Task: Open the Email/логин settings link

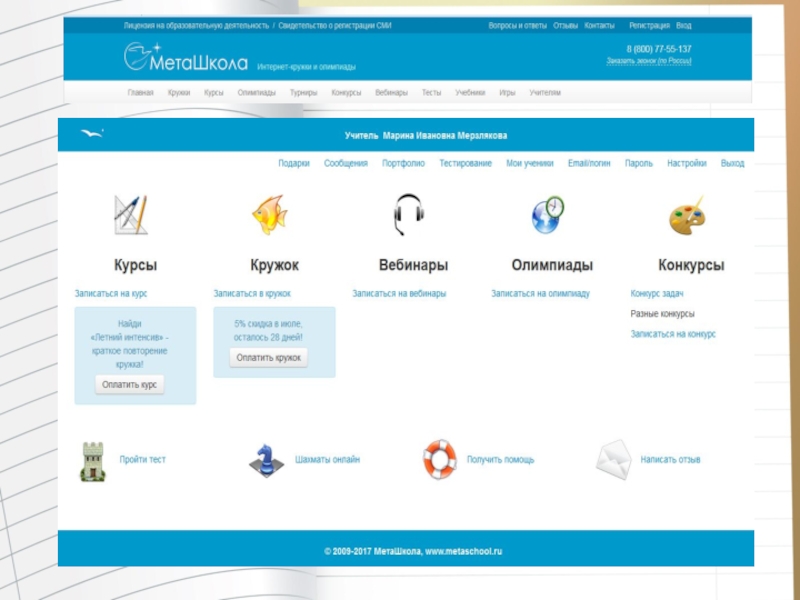Action: coord(589,163)
